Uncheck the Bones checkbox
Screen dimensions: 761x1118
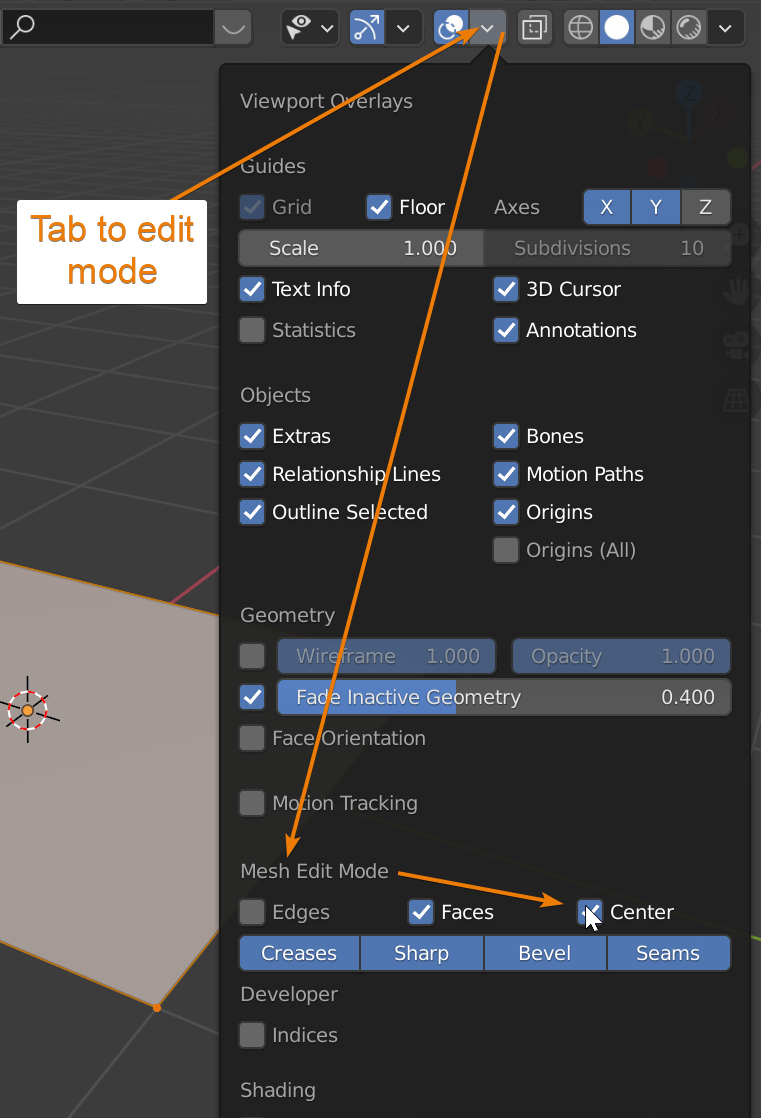click(506, 436)
